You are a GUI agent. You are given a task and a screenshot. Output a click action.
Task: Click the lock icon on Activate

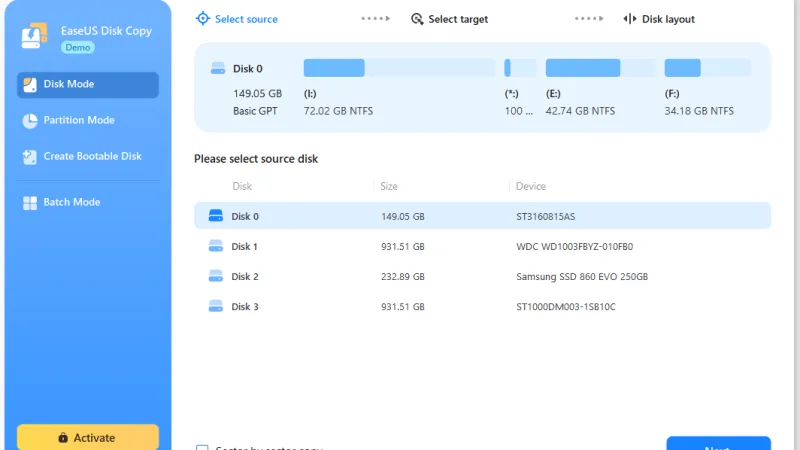pyautogui.click(x=63, y=438)
